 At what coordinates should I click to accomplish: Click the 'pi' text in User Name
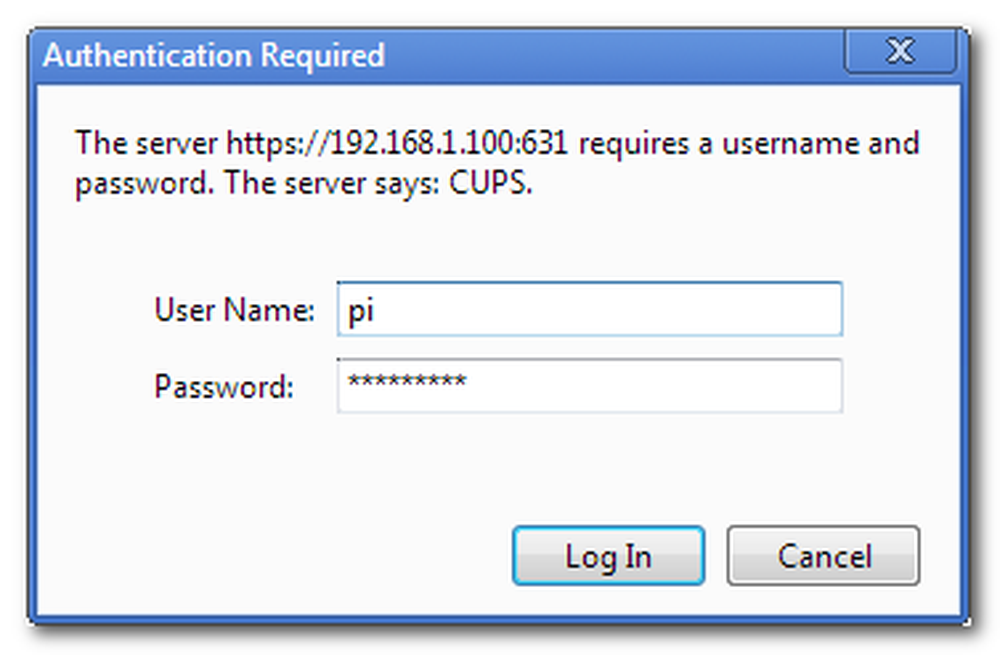coord(361,311)
